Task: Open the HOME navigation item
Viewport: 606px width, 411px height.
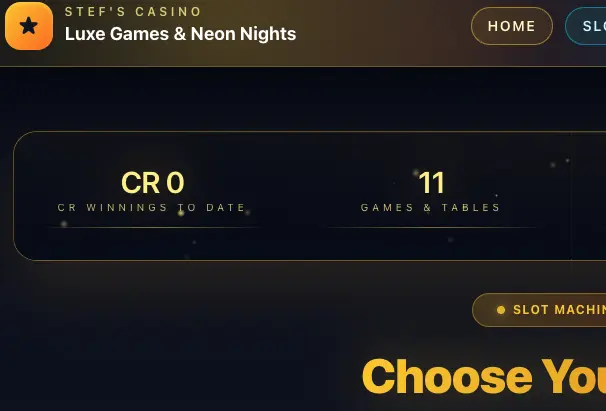Action: pyautogui.click(x=512, y=26)
